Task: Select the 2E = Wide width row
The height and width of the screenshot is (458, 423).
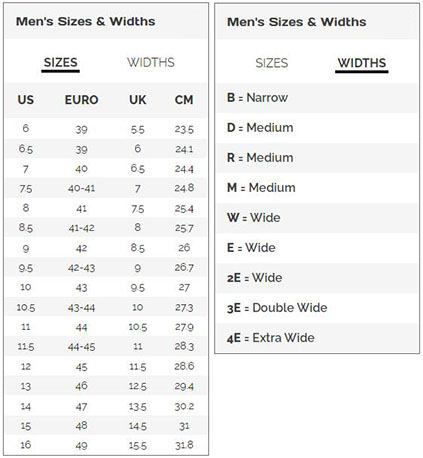Action: [x=317, y=278]
